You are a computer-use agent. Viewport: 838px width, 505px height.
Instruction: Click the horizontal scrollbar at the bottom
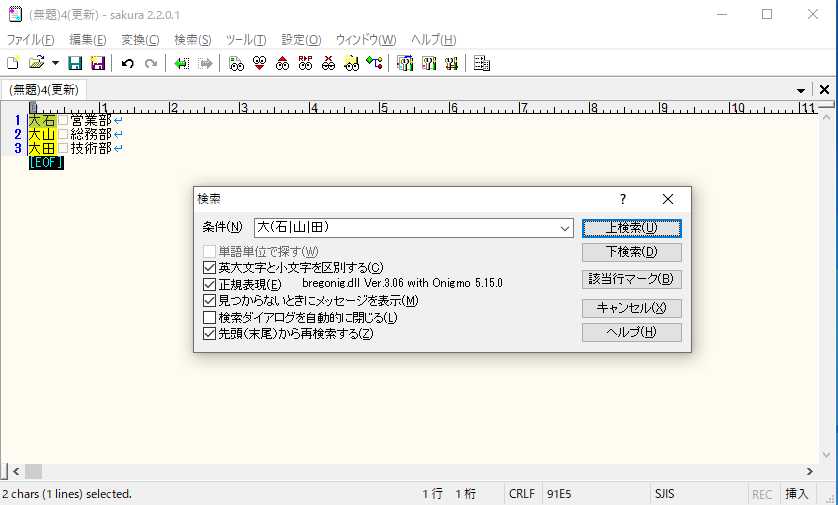tap(400, 471)
